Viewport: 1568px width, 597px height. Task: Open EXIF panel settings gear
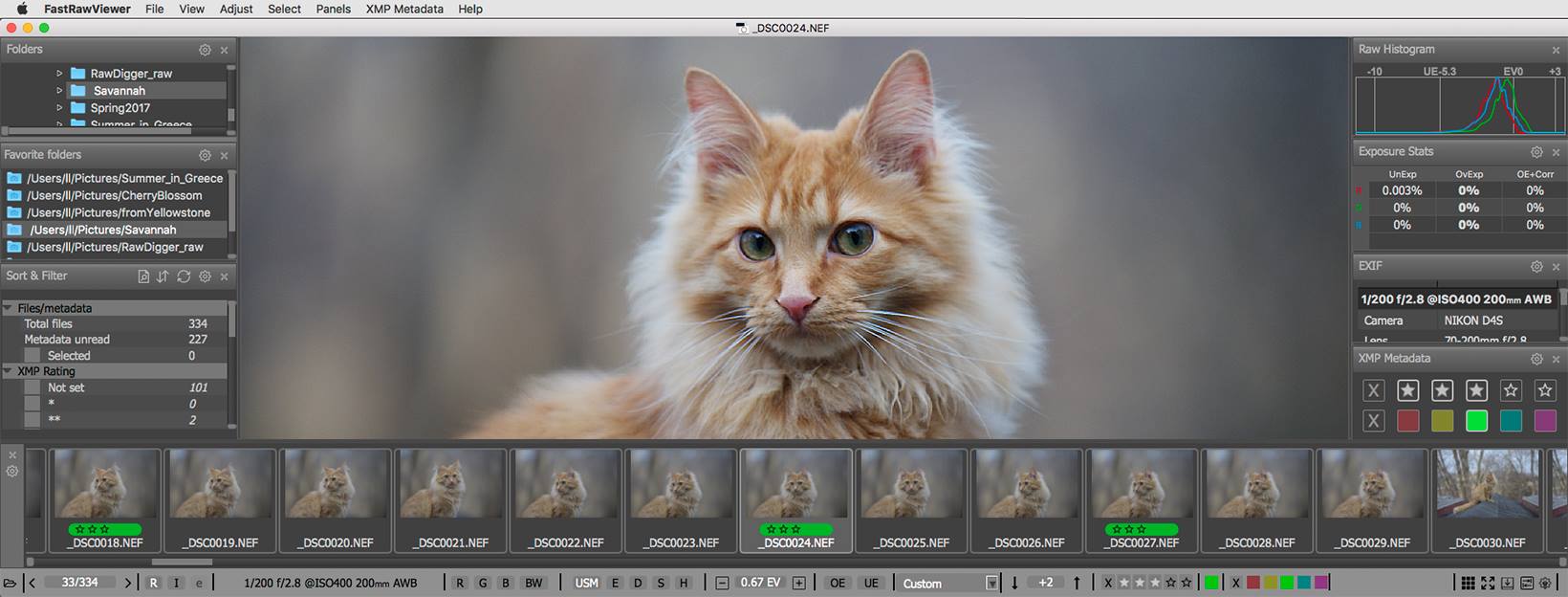pos(1536,266)
